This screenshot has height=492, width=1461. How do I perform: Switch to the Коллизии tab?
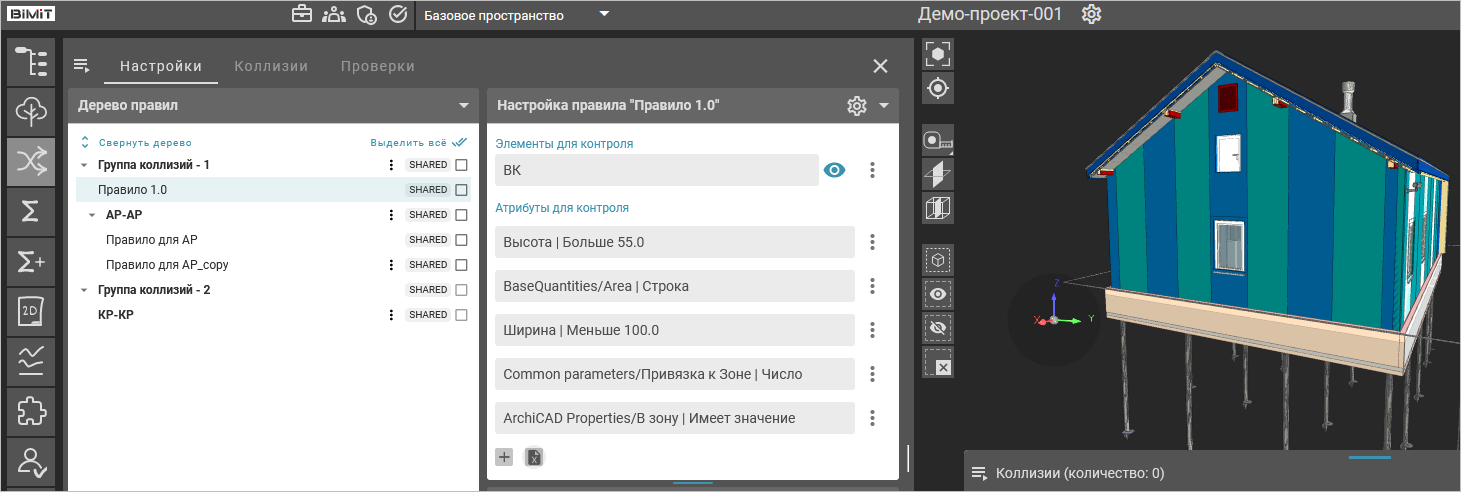pyautogui.click(x=271, y=66)
